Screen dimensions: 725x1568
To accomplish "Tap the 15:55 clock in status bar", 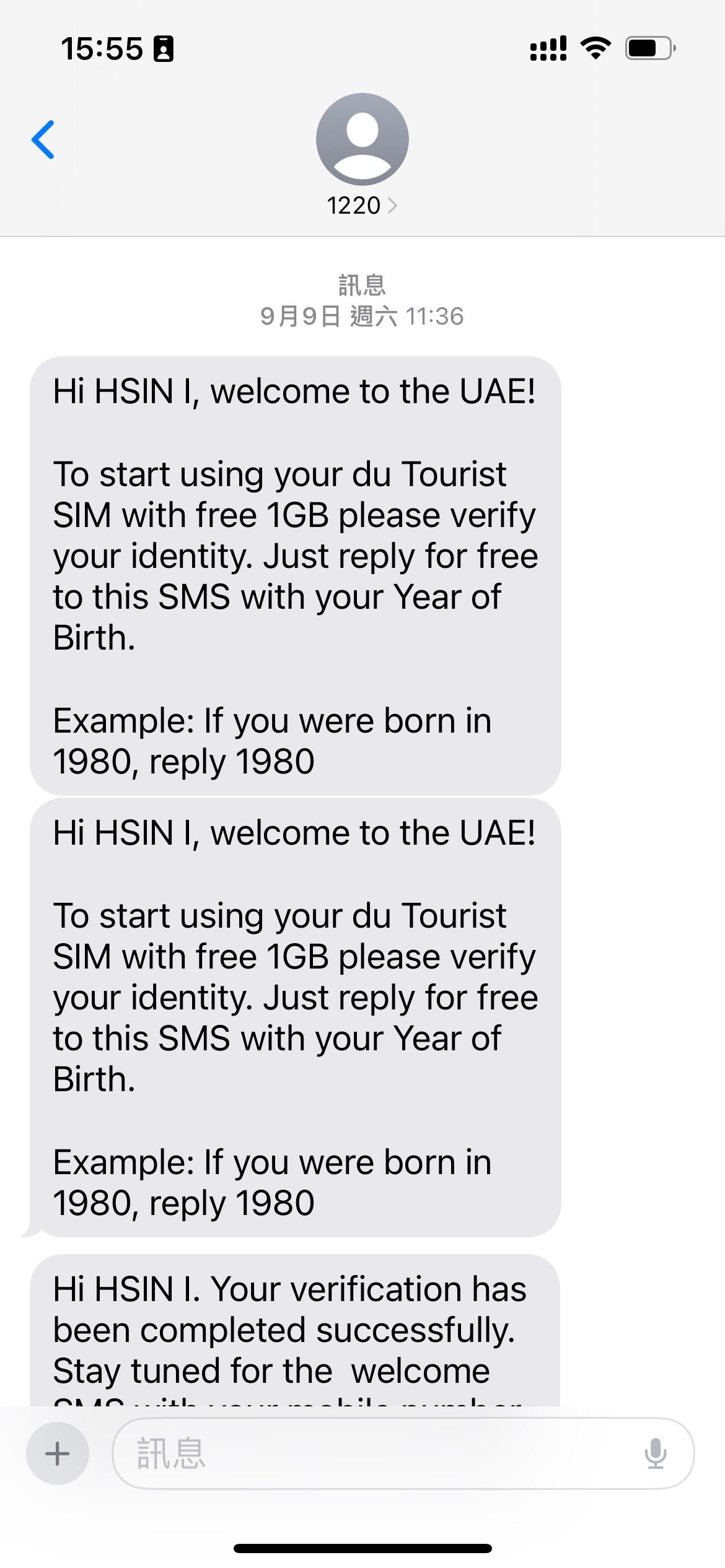I will pos(102,49).
